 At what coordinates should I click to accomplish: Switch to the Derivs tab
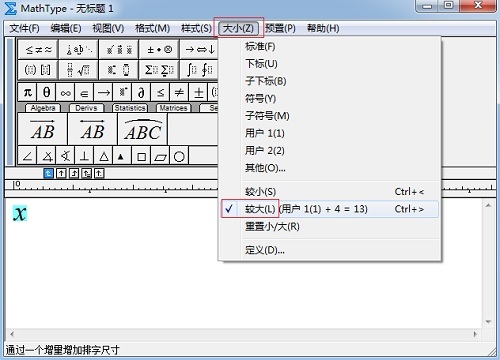pos(86,108)
